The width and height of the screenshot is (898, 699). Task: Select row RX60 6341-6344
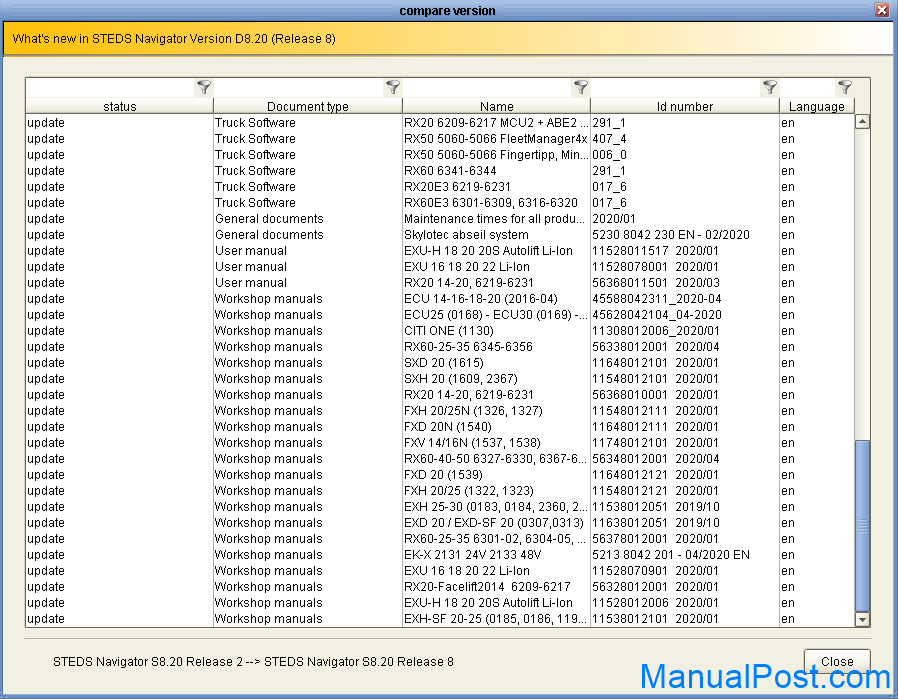coord(440,171)
